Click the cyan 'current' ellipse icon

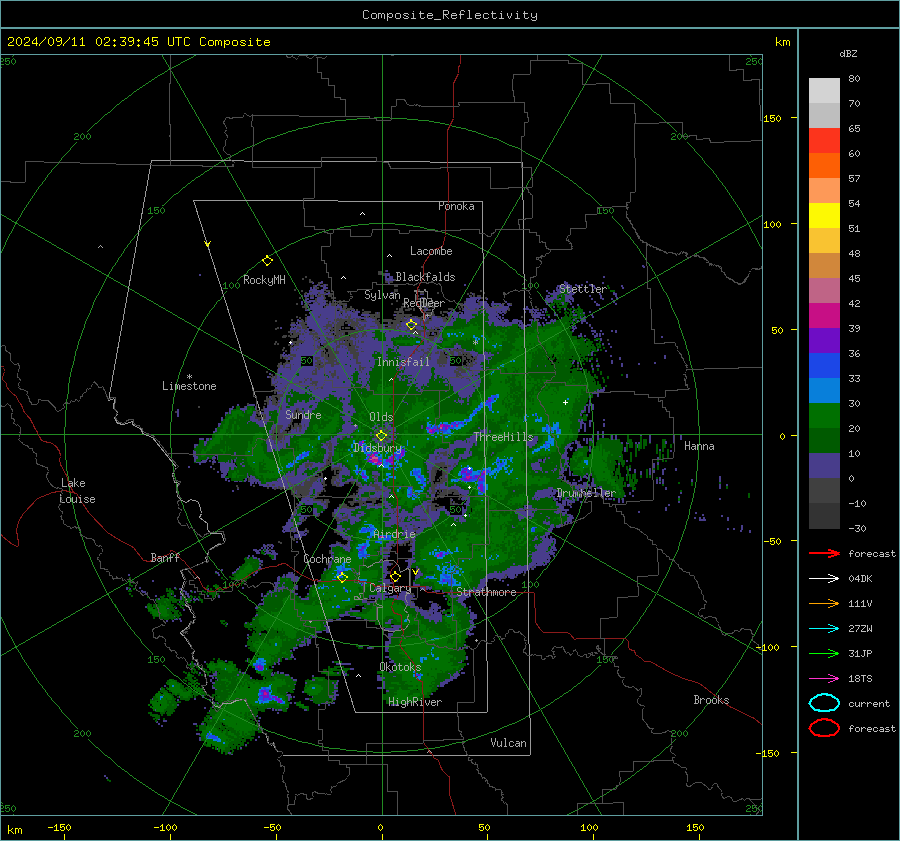(824, 703)
